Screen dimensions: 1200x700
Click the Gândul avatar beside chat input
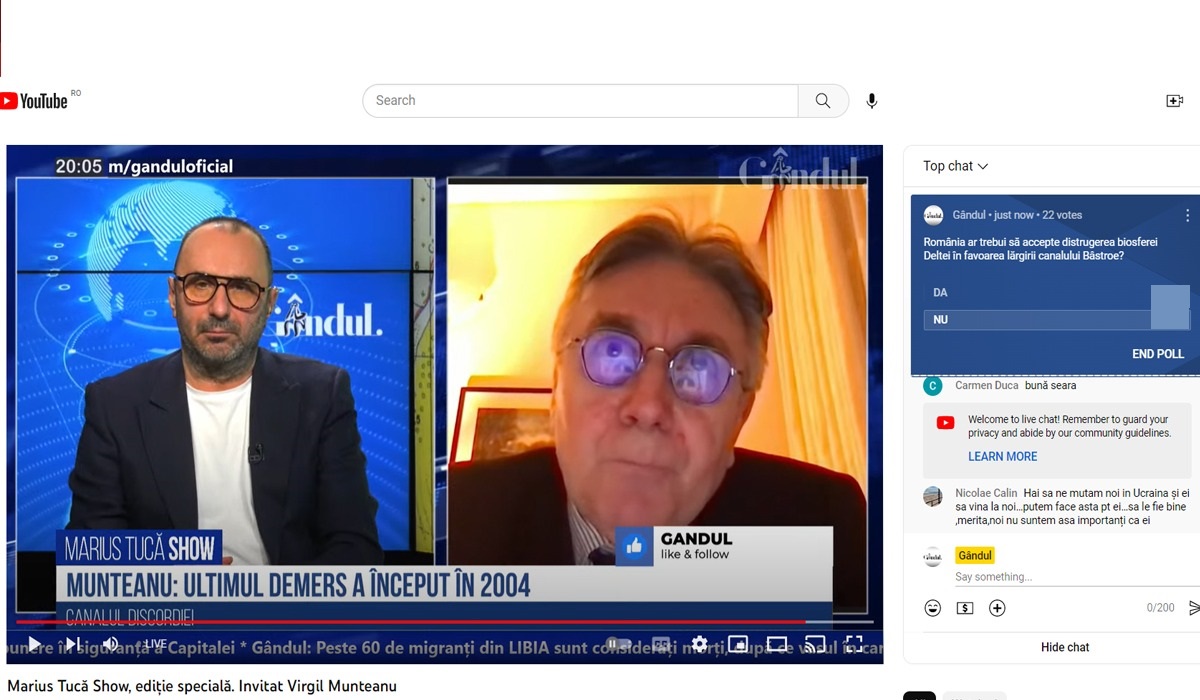point(933,557)
